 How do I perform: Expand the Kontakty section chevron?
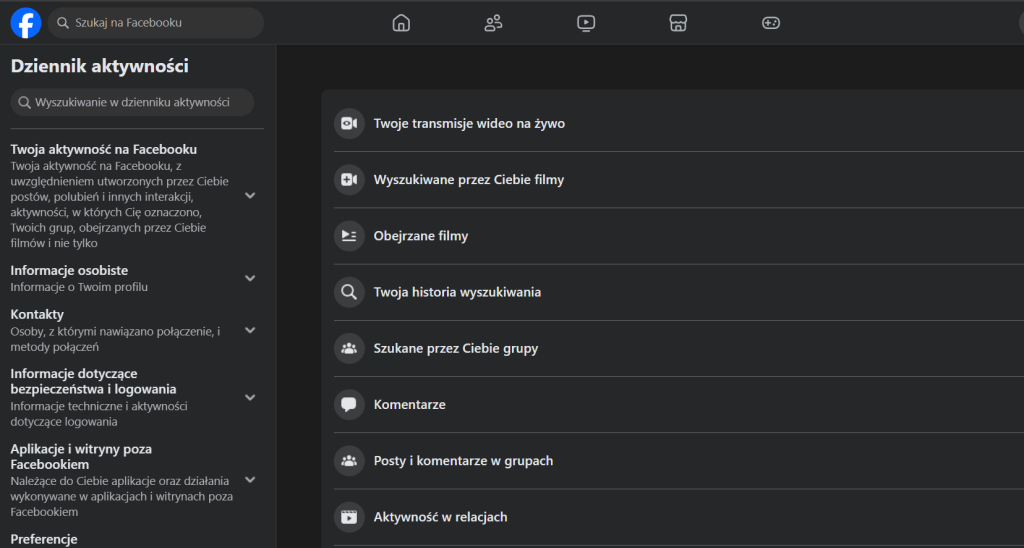(x=250, y=330)
